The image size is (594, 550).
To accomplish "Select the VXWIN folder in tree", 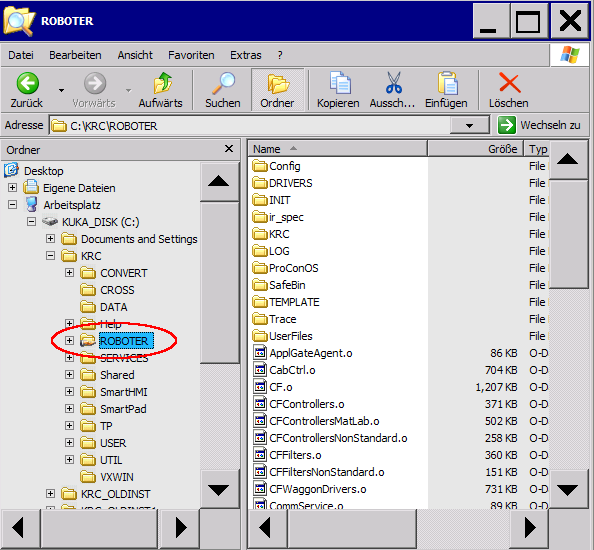I will [x=116, y=477].
